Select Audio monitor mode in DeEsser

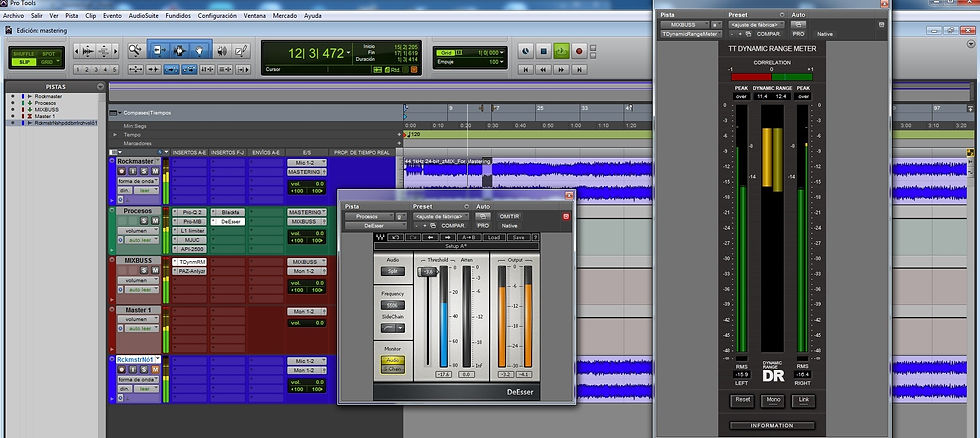tap(393, 361)
